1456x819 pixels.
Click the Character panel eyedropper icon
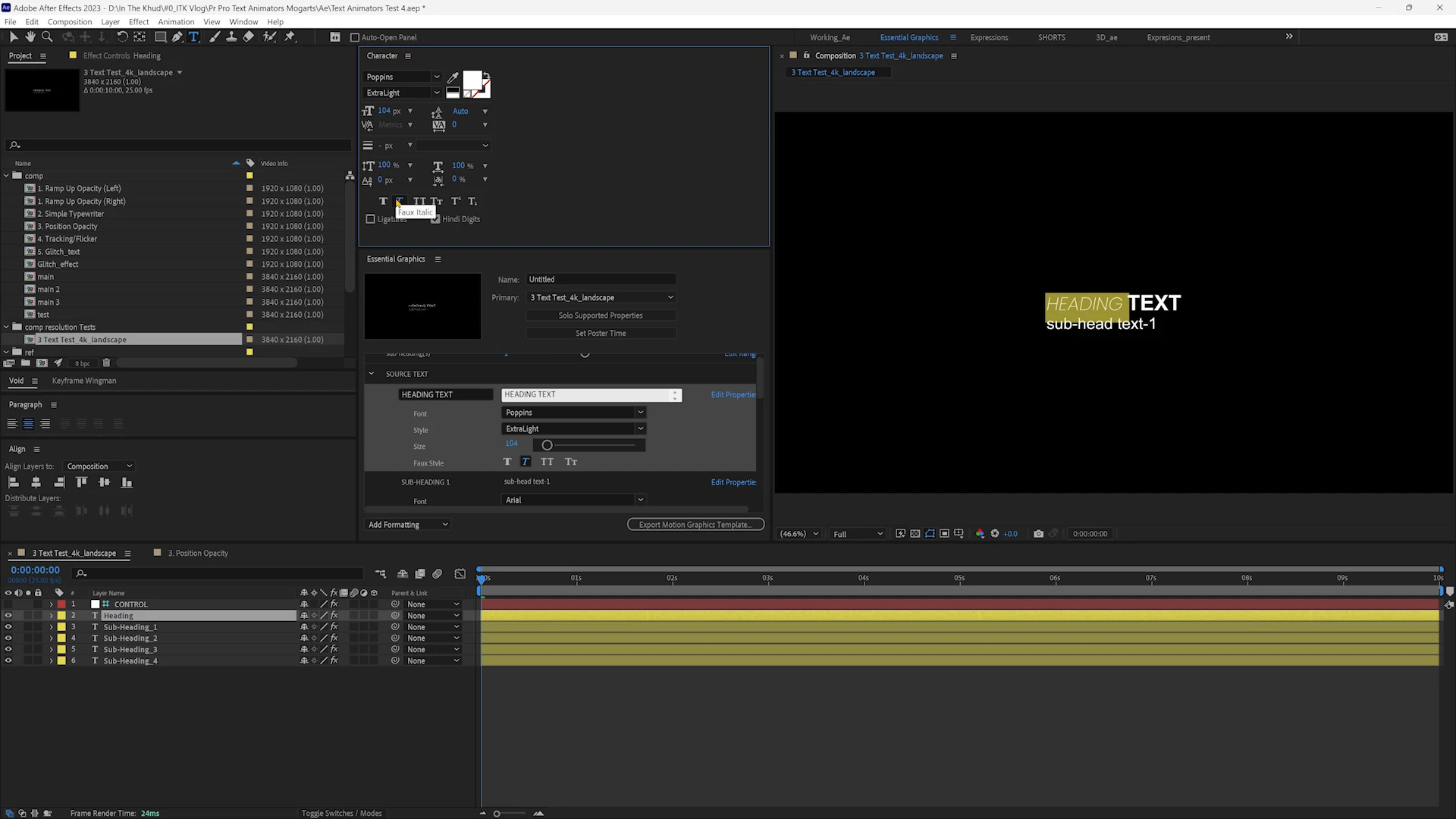click(x=453, y=77)
